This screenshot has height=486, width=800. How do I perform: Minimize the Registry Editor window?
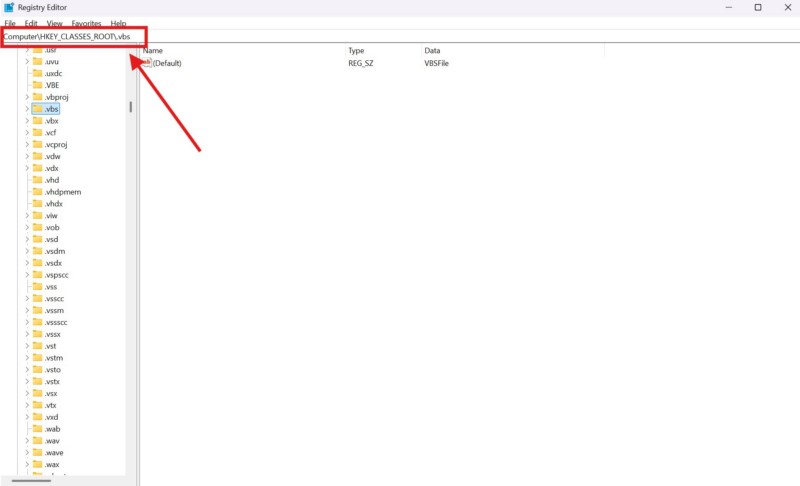click(729, 7)
